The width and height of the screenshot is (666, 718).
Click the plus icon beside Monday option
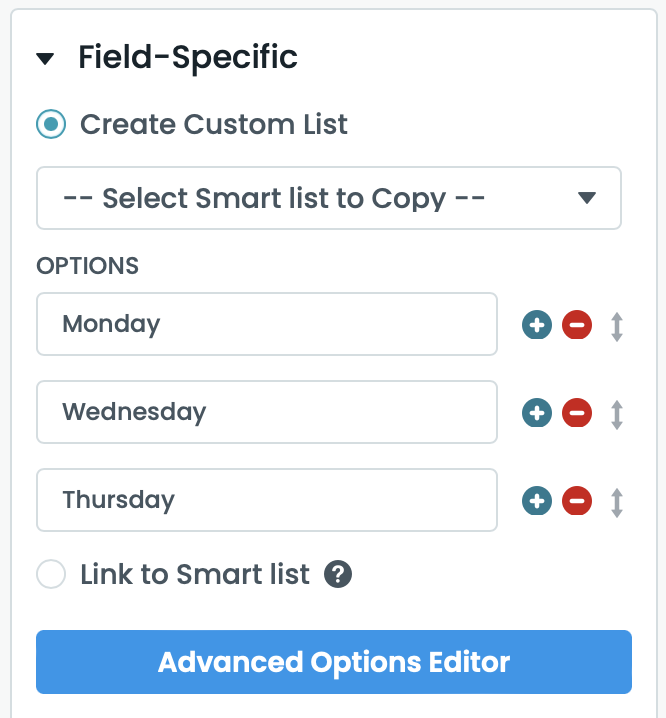(537, 325)
